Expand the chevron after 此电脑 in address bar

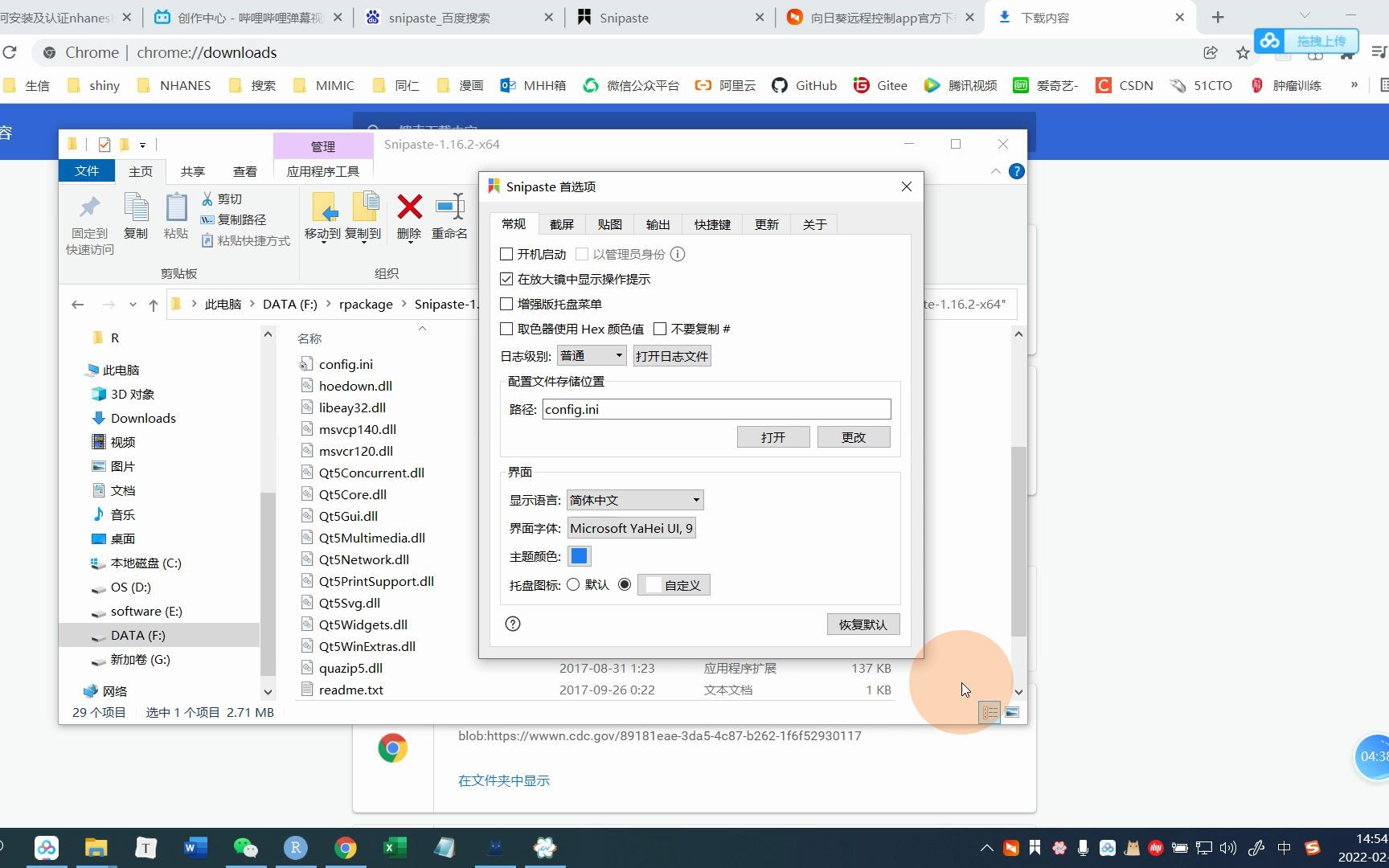[x=252, y=305]
